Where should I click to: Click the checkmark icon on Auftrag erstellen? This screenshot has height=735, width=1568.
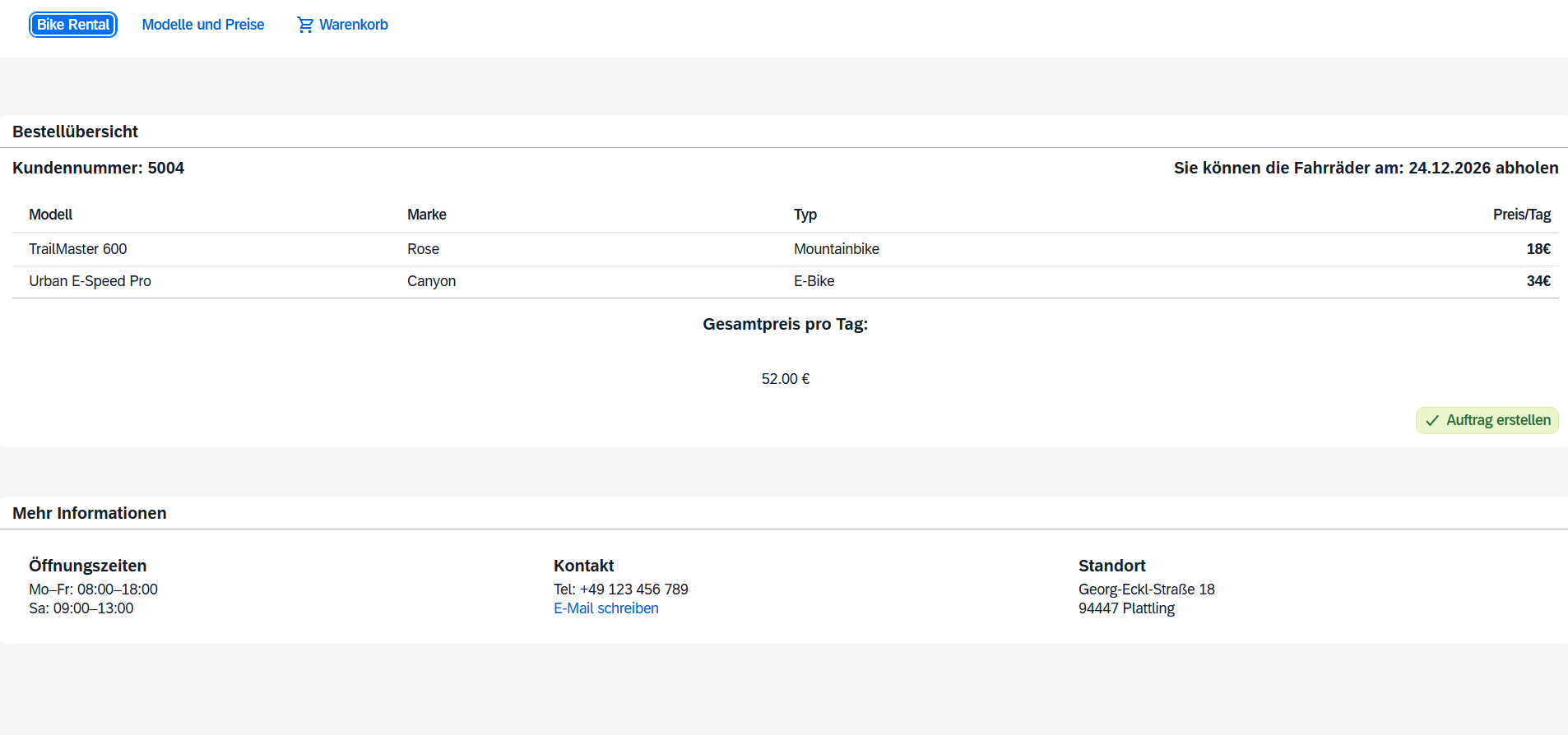tap(1432, 420)
